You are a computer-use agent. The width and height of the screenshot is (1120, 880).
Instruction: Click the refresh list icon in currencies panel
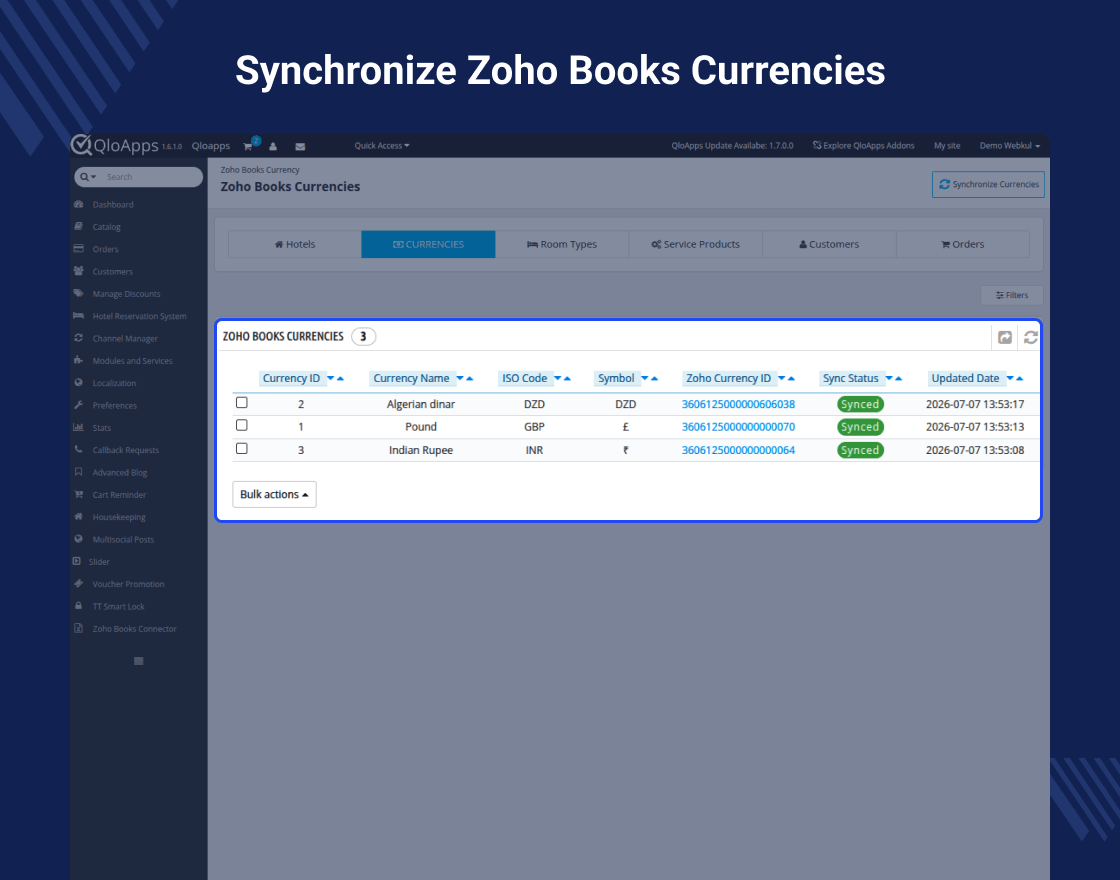(x=1030, y=337)
